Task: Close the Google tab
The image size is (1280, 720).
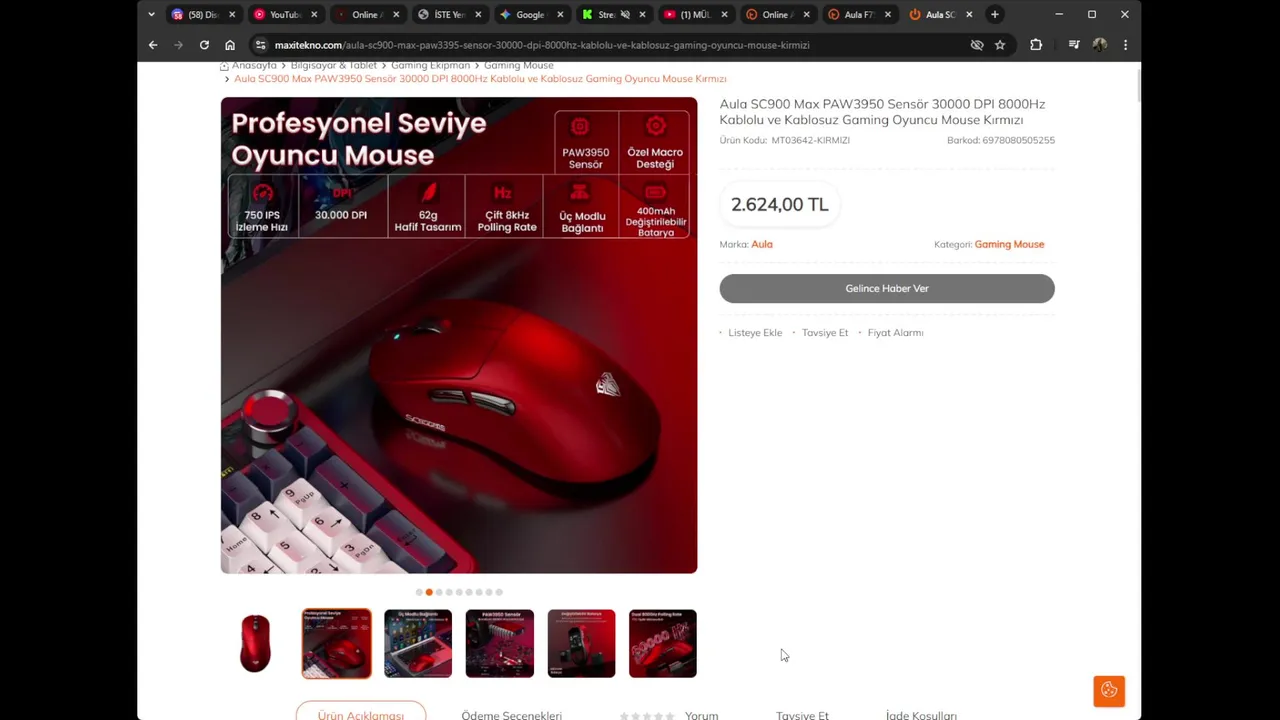Action: point(560,14)
